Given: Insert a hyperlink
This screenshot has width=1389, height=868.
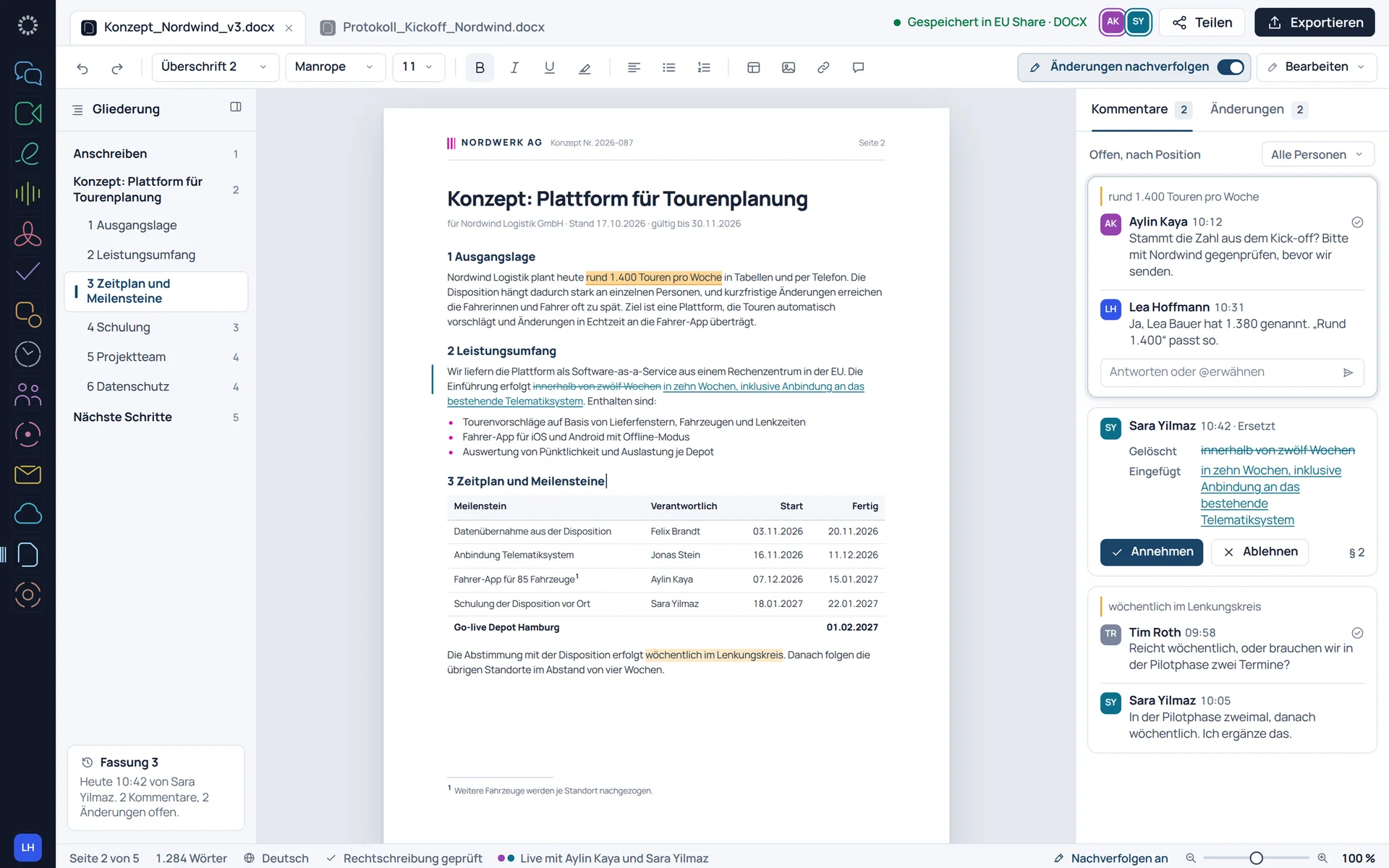Looking at the screenshot, I should coord(823,67).
